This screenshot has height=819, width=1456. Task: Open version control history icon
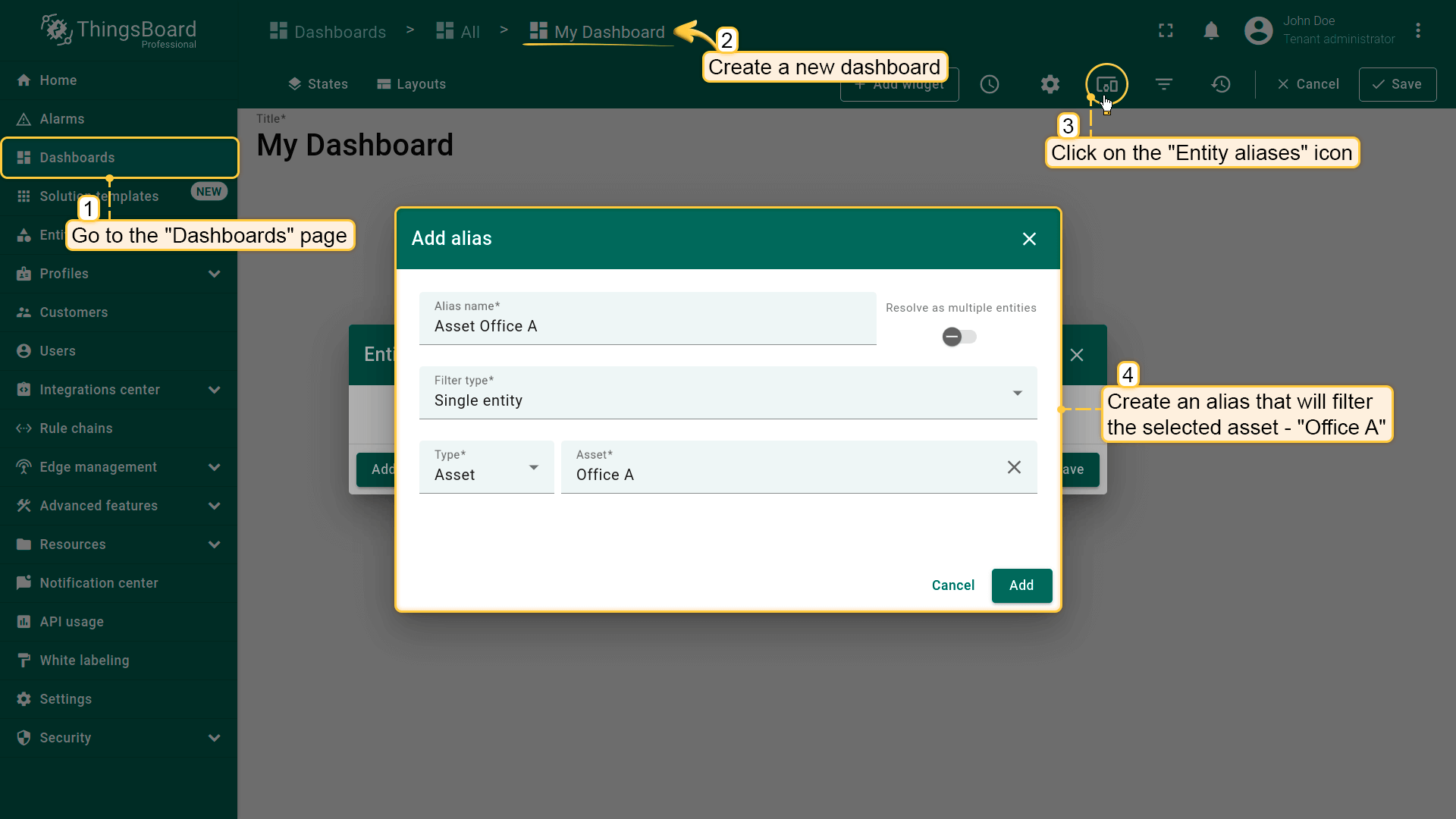click(1221, 84)
